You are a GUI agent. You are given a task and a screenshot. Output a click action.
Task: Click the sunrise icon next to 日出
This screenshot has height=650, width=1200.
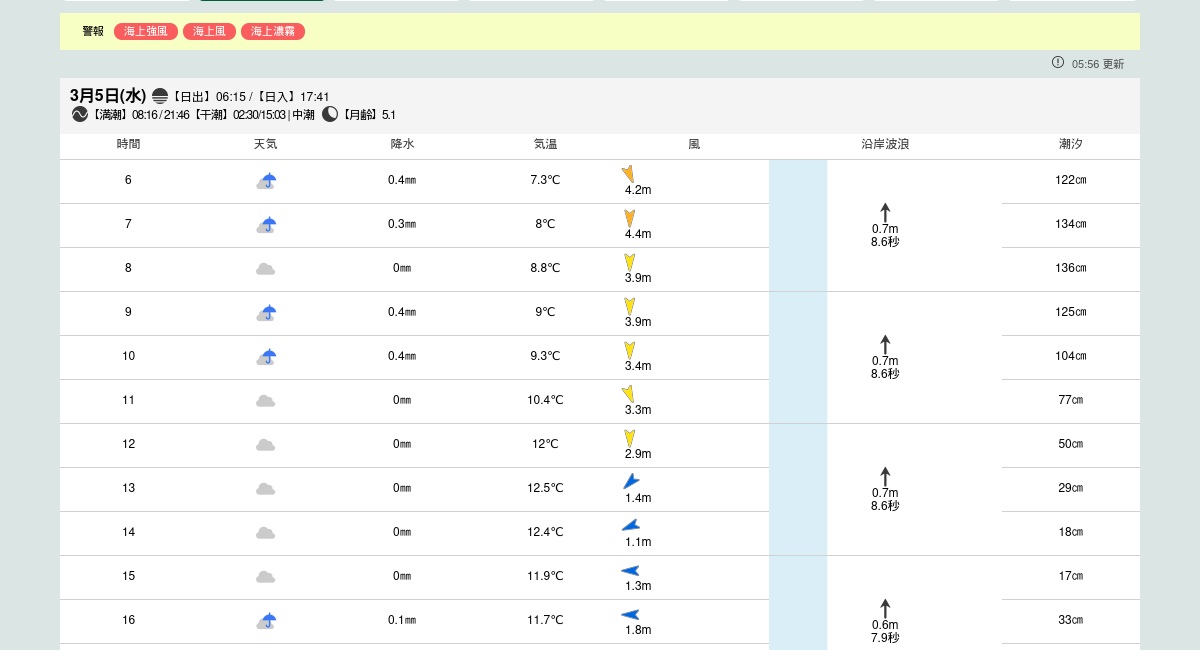pos(160,96)
